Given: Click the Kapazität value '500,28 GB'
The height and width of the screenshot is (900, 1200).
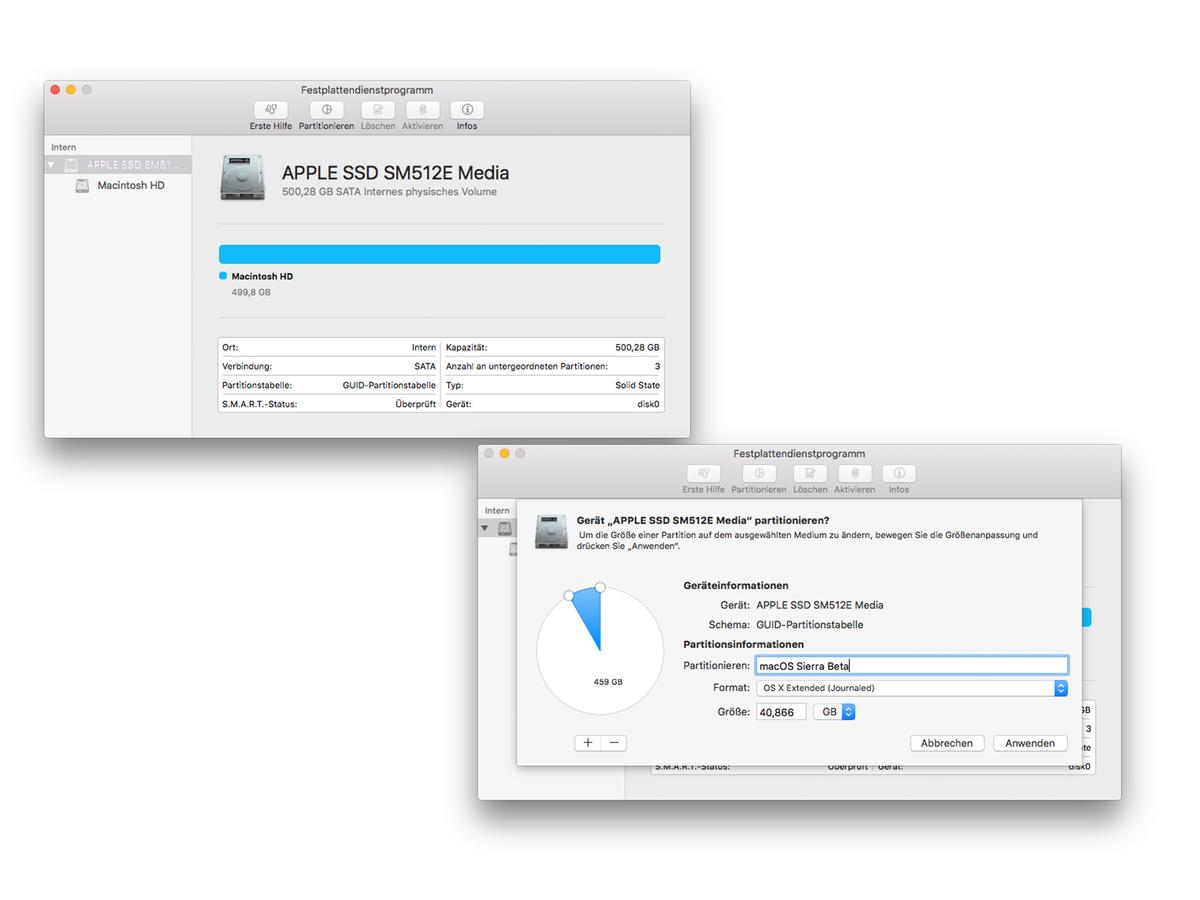Looking at the screenshot, I should [637, 347].
